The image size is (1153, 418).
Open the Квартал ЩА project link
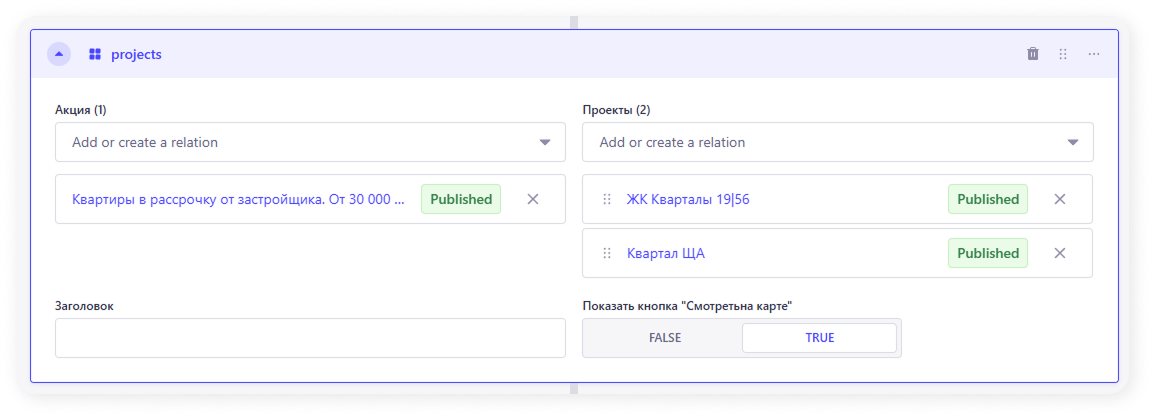666,253
